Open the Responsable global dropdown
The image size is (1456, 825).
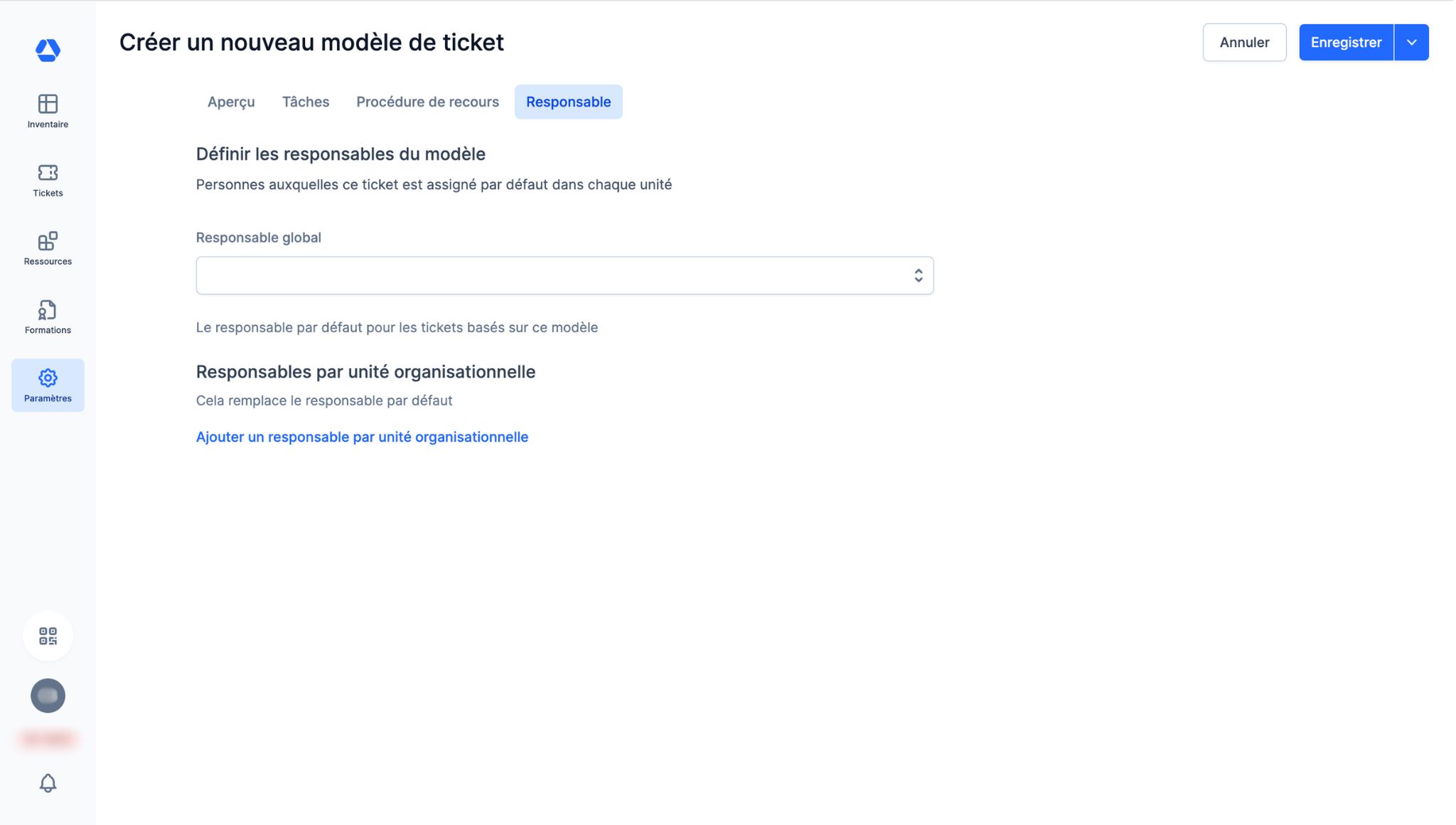click(555, 275)
